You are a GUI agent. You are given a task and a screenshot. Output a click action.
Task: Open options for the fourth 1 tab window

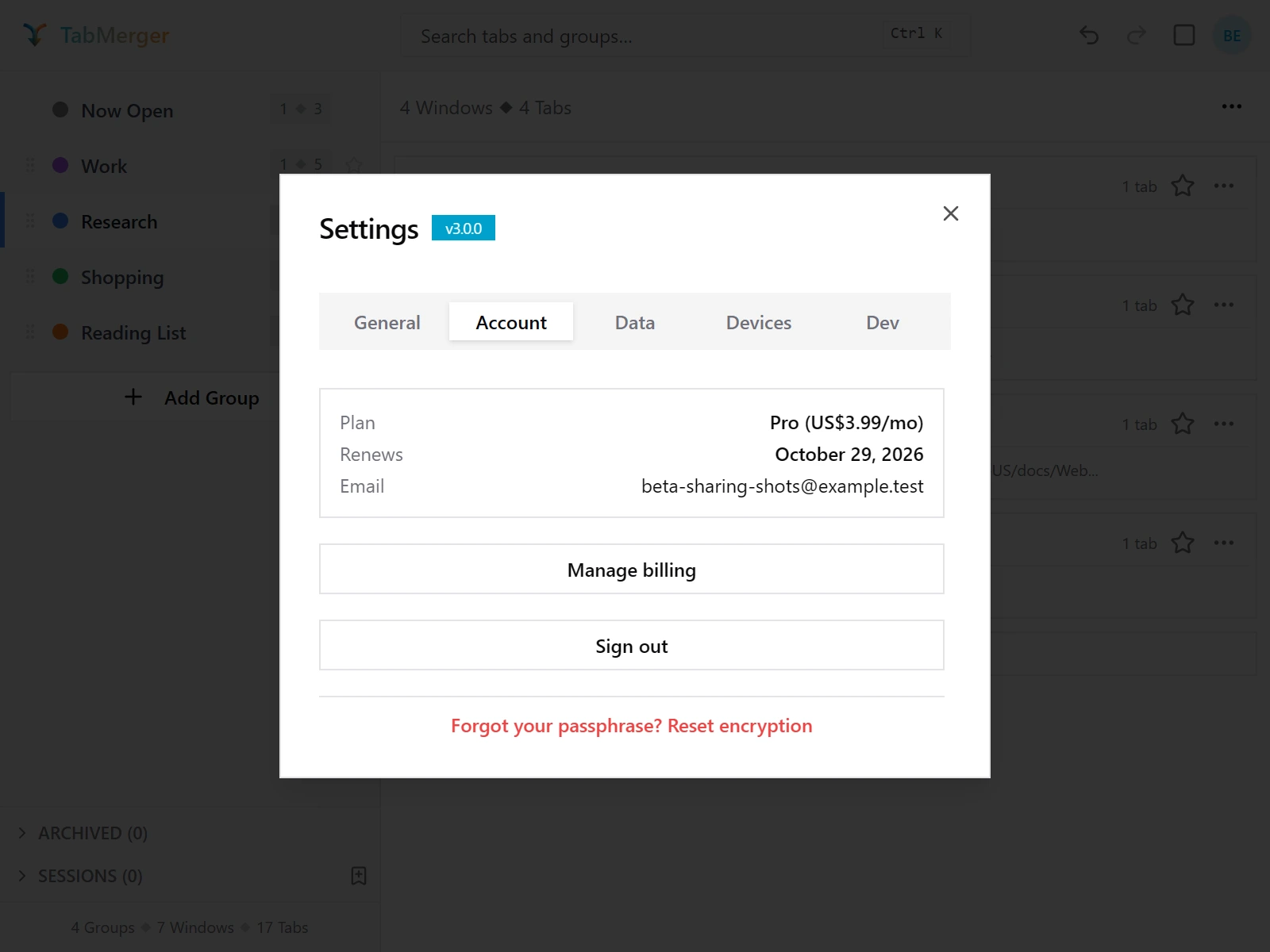tap(1224, 543)
